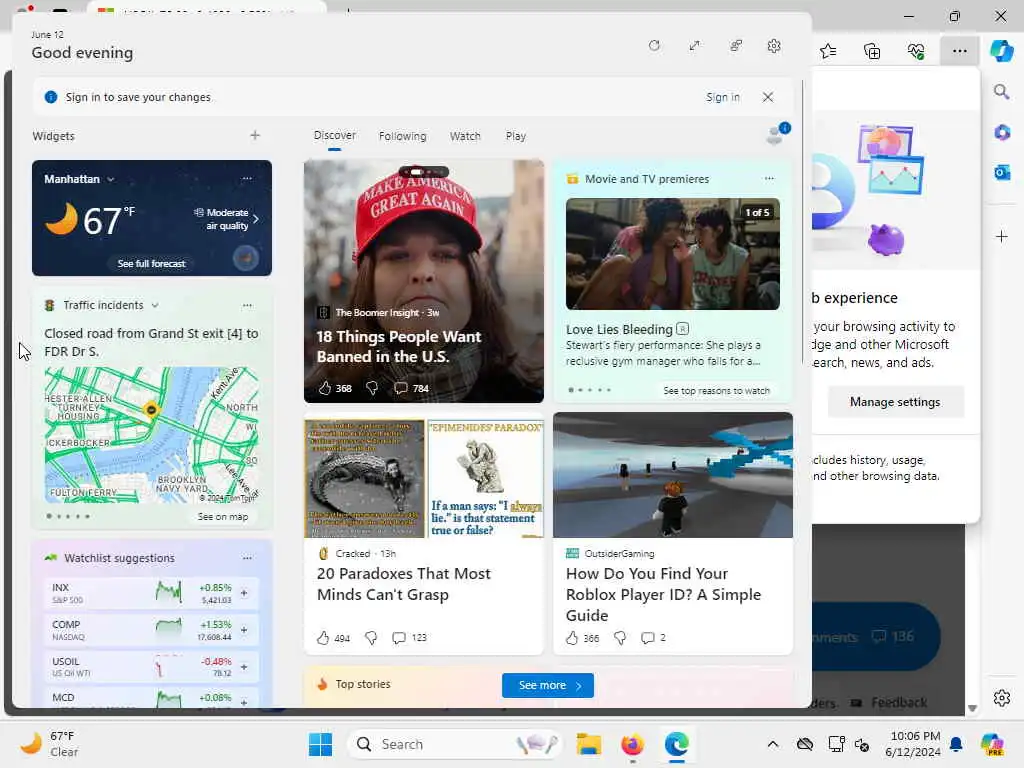
Task: Click the feedback icon beside expand arrow
Action: 736,46
